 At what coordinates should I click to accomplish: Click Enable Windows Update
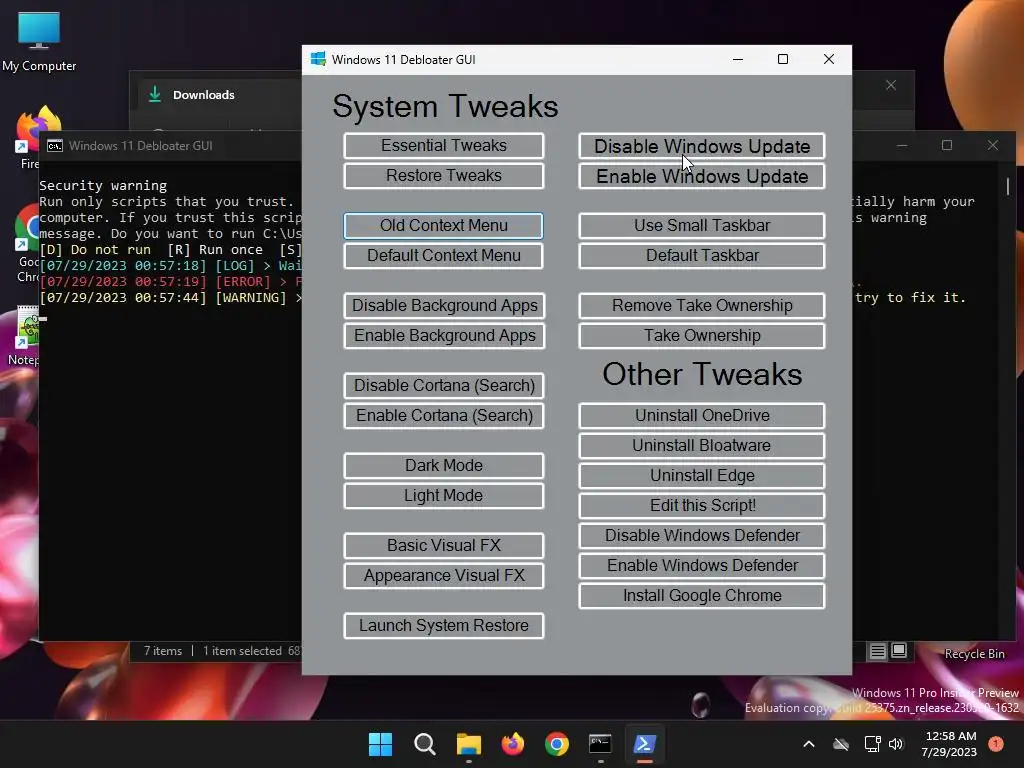[702, 176]
